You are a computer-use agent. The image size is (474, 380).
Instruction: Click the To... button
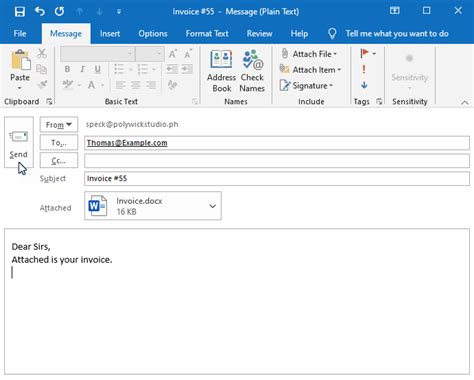59,143
